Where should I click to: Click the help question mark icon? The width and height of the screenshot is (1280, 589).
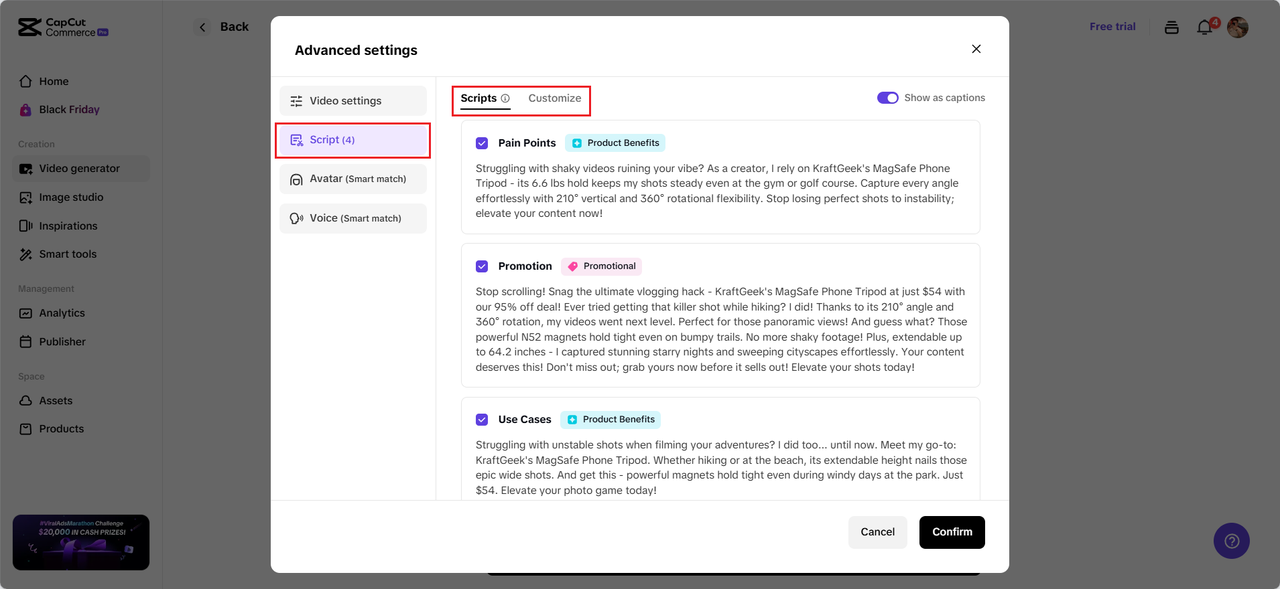coord(1231,541)
